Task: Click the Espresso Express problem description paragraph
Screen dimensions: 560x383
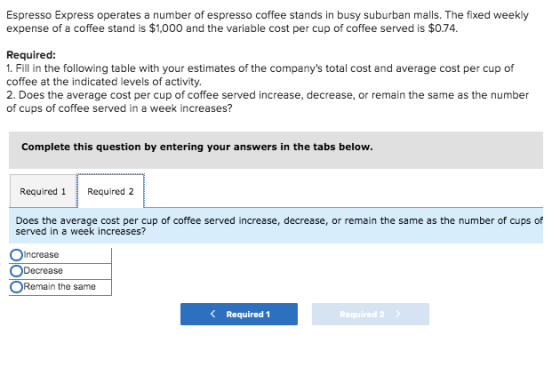Action: pos(267,22)
